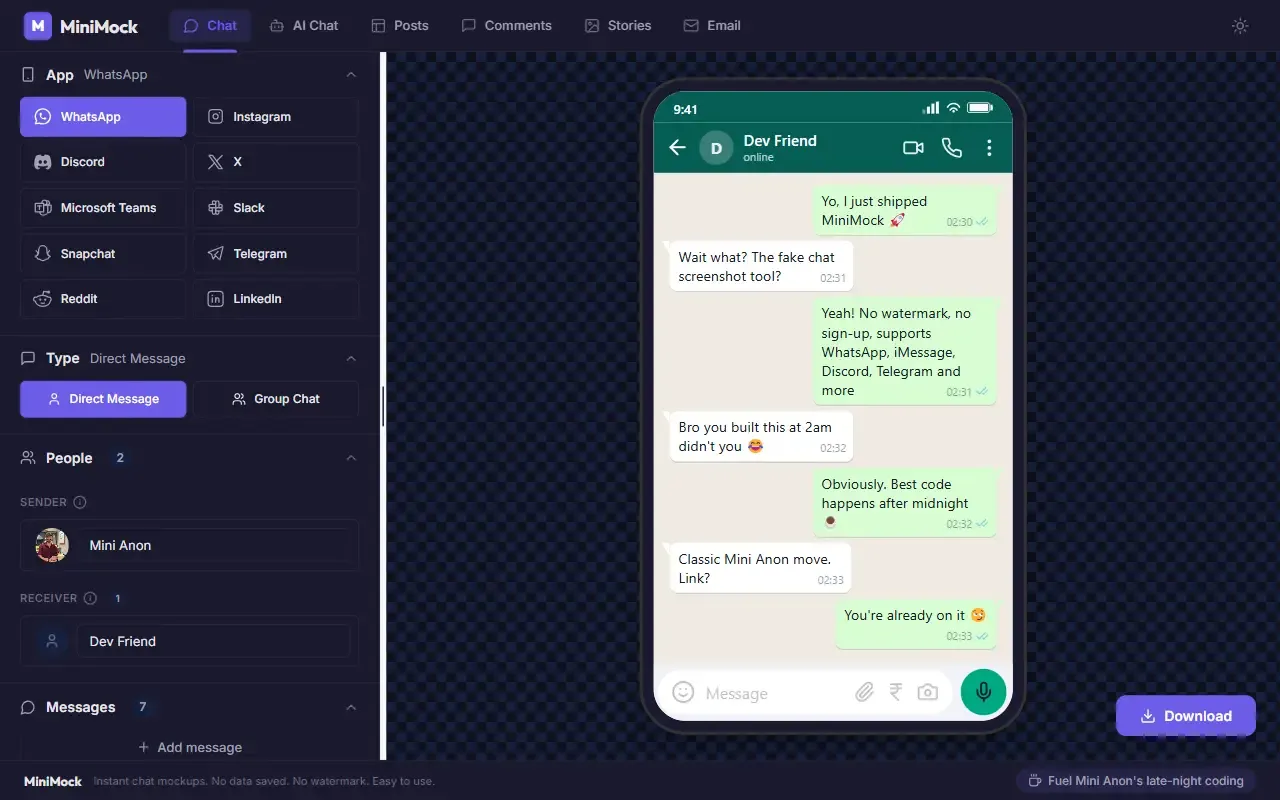The image size is (1280, 800).
Task: Click the Mini Anon sender name field
Action: 215,545
